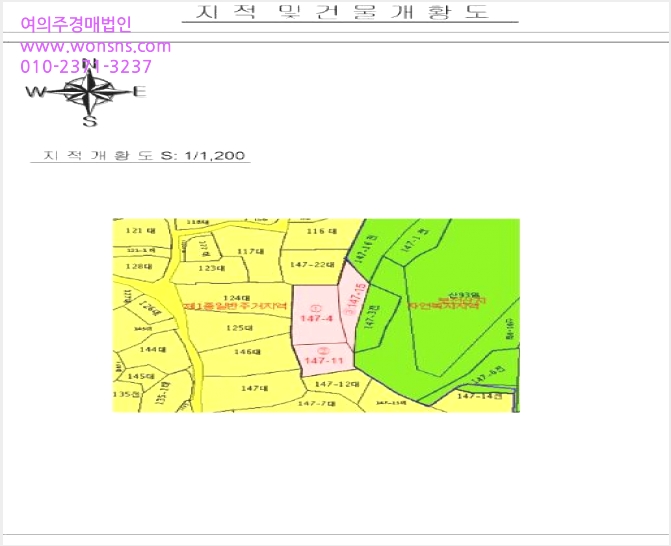Click the '121 대' parcel label
Viewport: 671px width, 546px height.
tap(140, 231)
